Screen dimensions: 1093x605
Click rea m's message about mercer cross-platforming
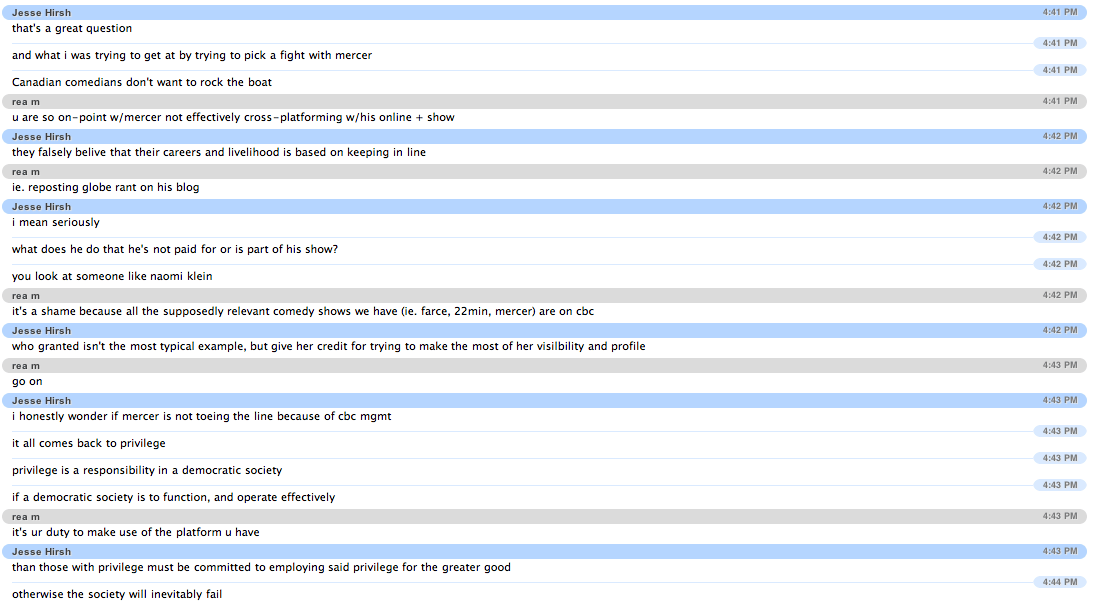pos(233,118)
